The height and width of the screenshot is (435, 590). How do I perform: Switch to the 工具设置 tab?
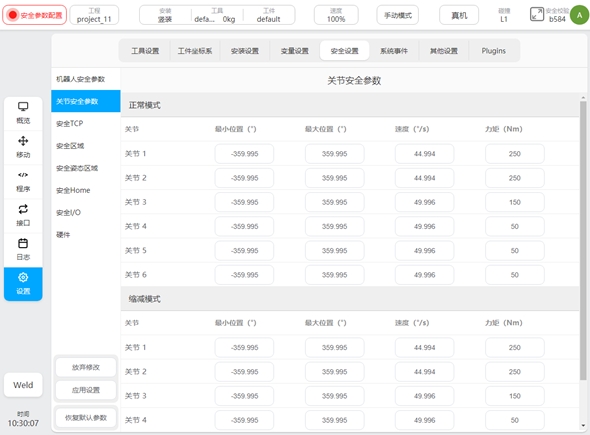pyautogui.click(x=145, y=51)
